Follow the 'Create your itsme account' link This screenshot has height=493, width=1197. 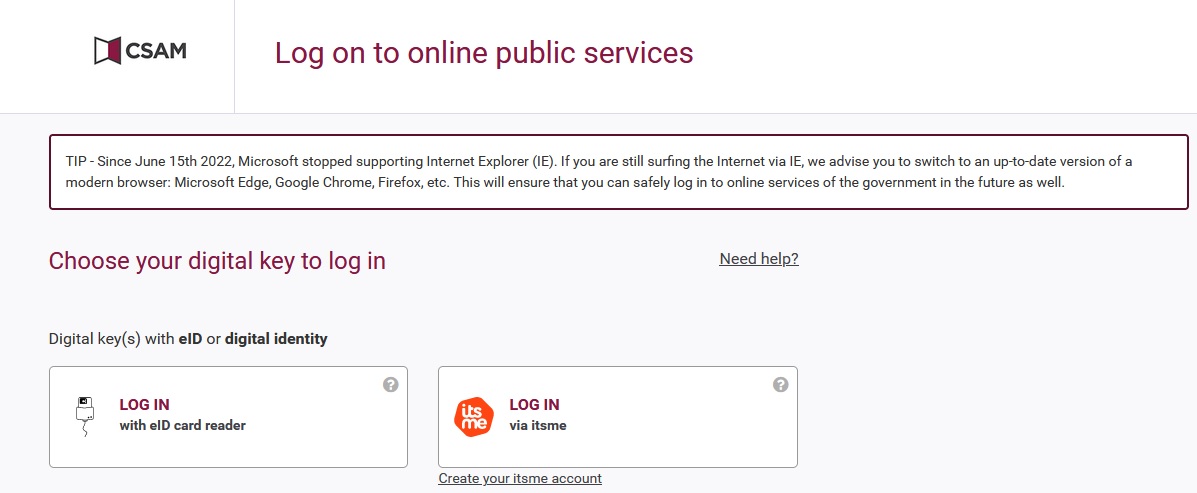point(520,479)
